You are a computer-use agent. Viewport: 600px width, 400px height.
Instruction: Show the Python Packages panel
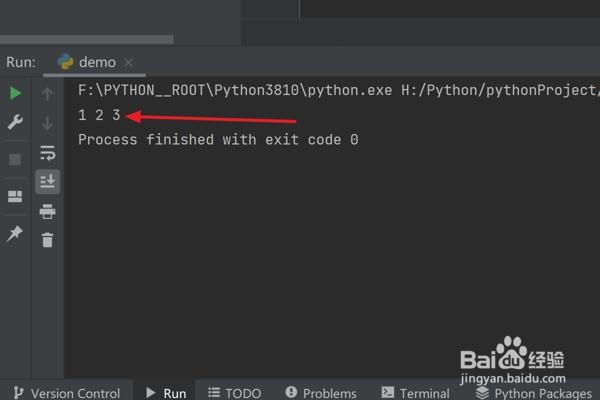coord(533,393)
